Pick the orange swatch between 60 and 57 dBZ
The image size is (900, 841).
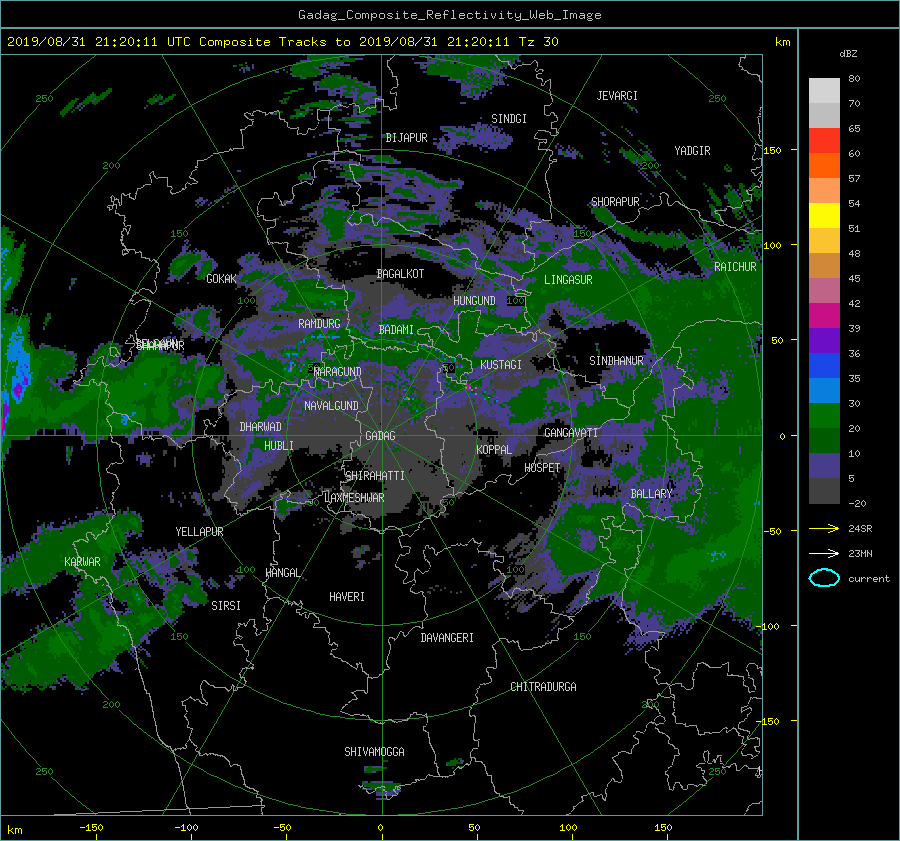click(824, 166)
